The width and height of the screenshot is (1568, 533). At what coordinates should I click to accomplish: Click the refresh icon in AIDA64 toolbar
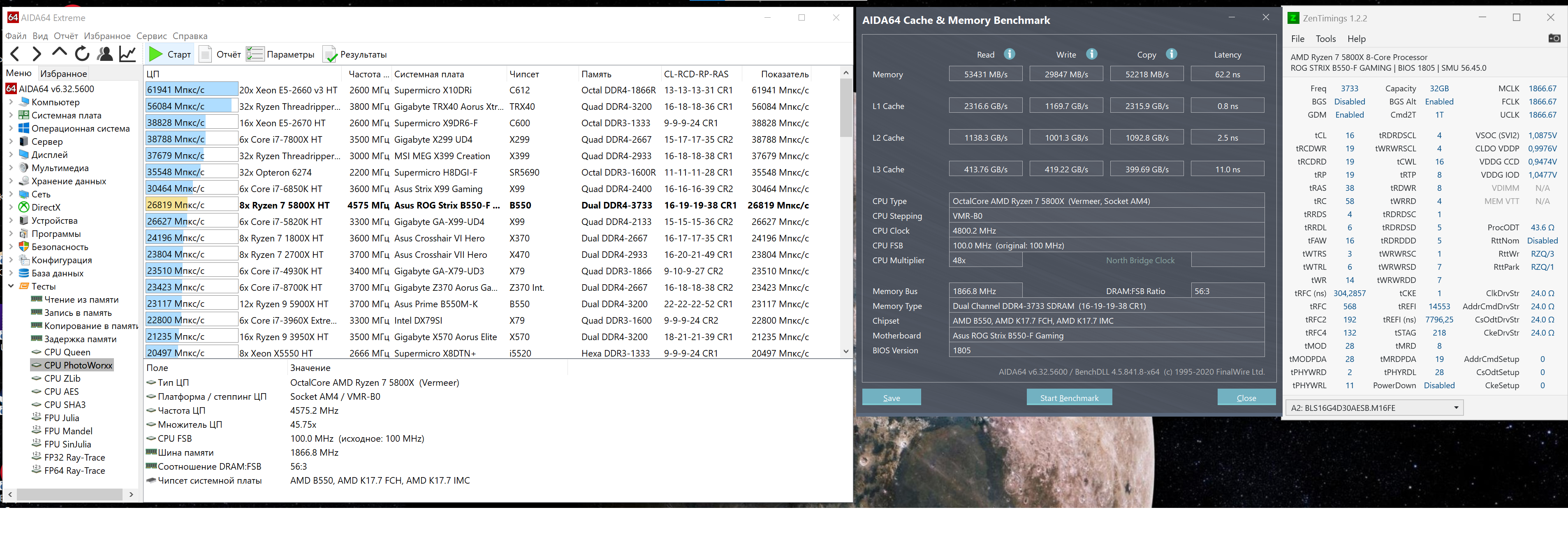pos(82,54)
